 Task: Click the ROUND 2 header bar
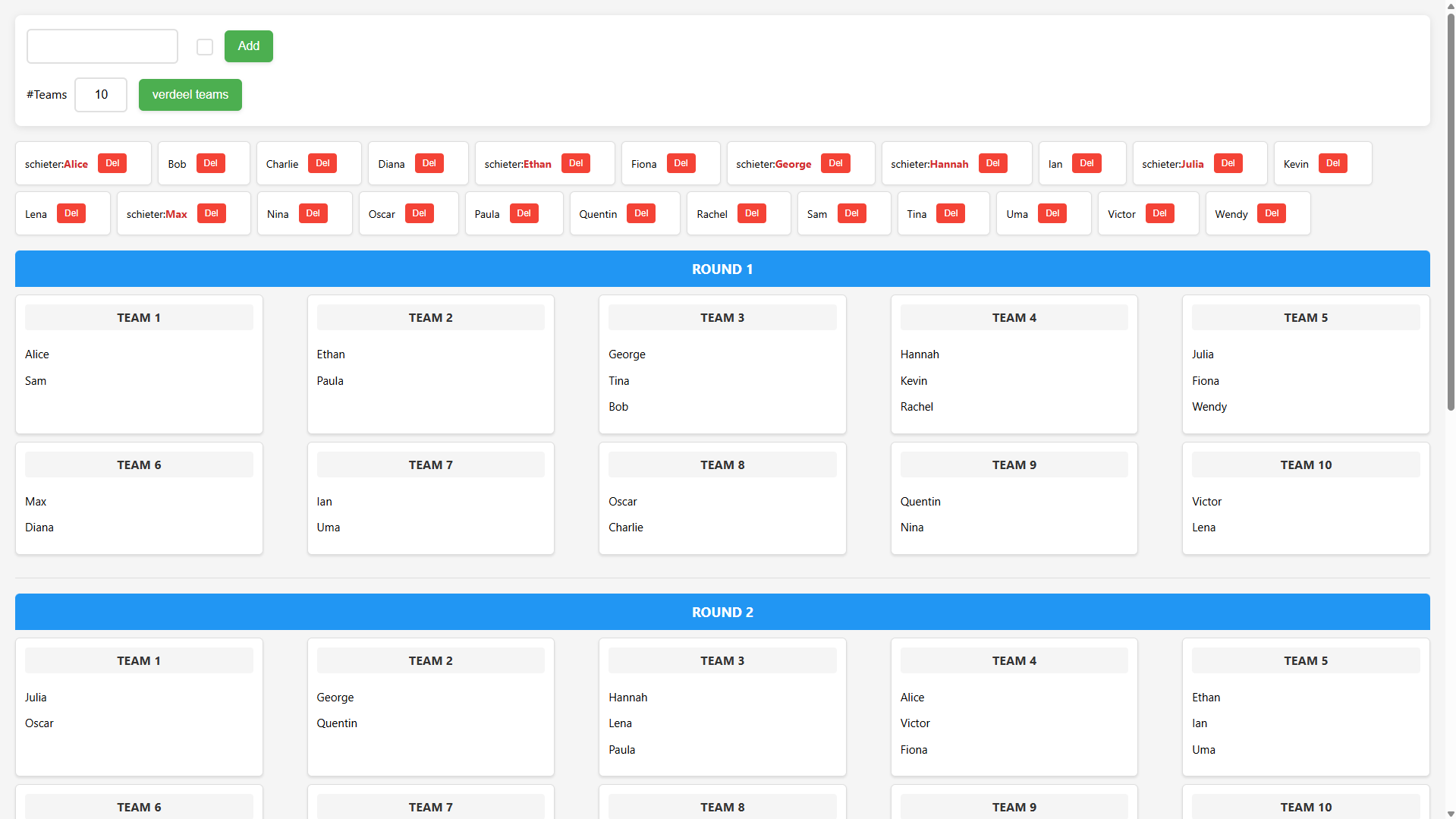[x=722, y=612]
